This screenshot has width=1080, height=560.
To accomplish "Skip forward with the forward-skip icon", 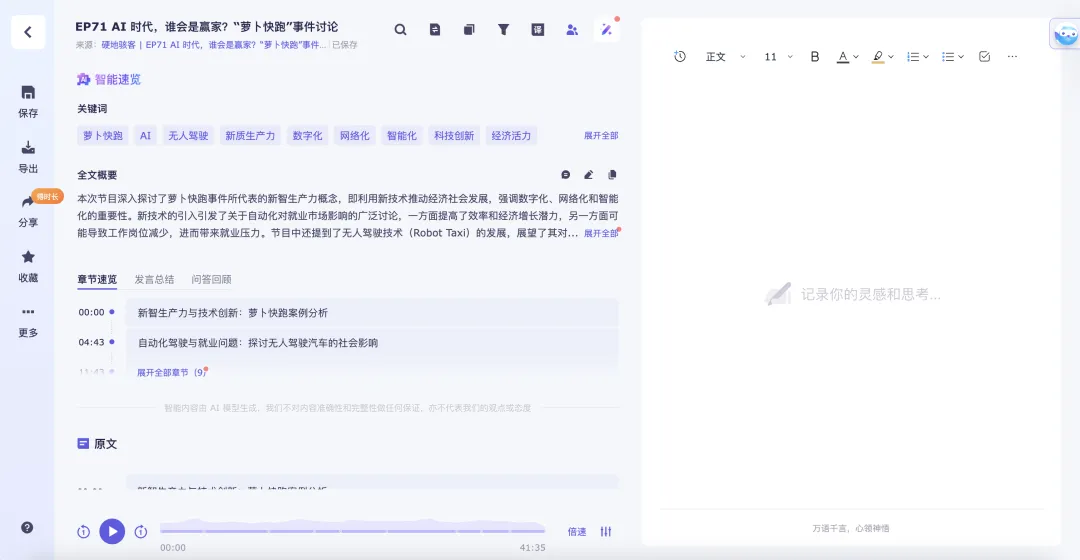I will (141, 532).
